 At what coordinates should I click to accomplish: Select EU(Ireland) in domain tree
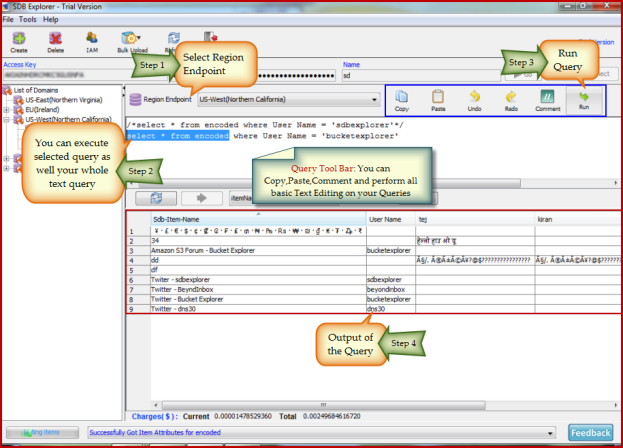[42, 110]
